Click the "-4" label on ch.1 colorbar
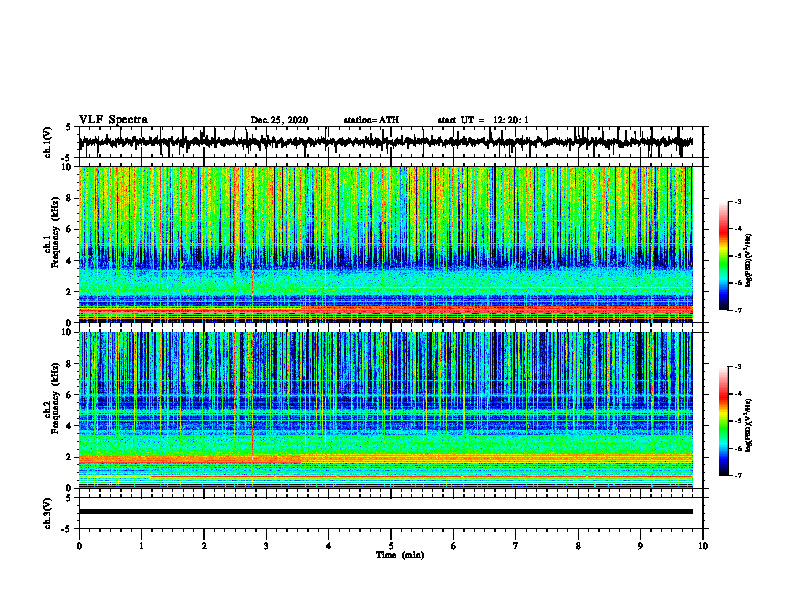 click(737, 229)
